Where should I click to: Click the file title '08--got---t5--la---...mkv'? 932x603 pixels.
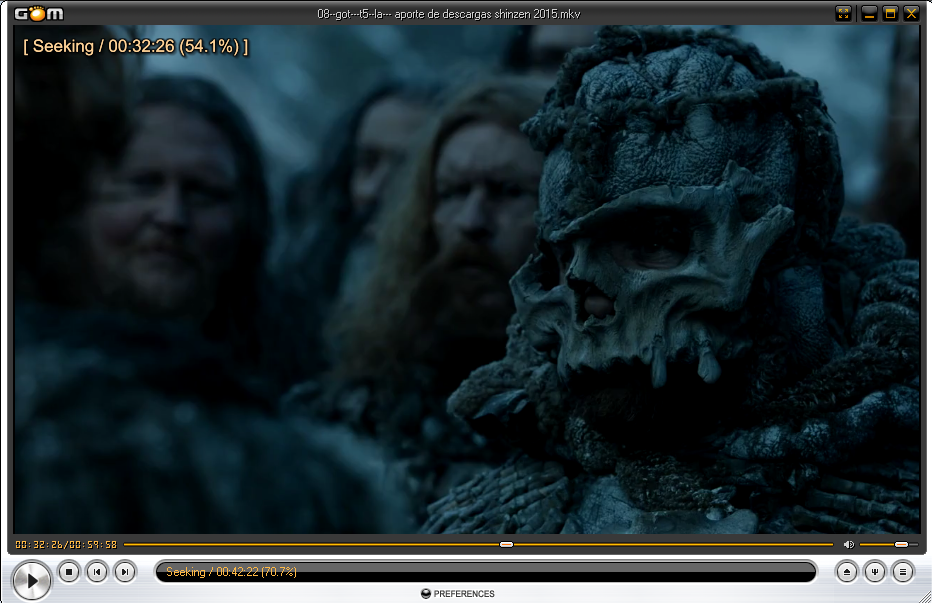pos(449,13)
